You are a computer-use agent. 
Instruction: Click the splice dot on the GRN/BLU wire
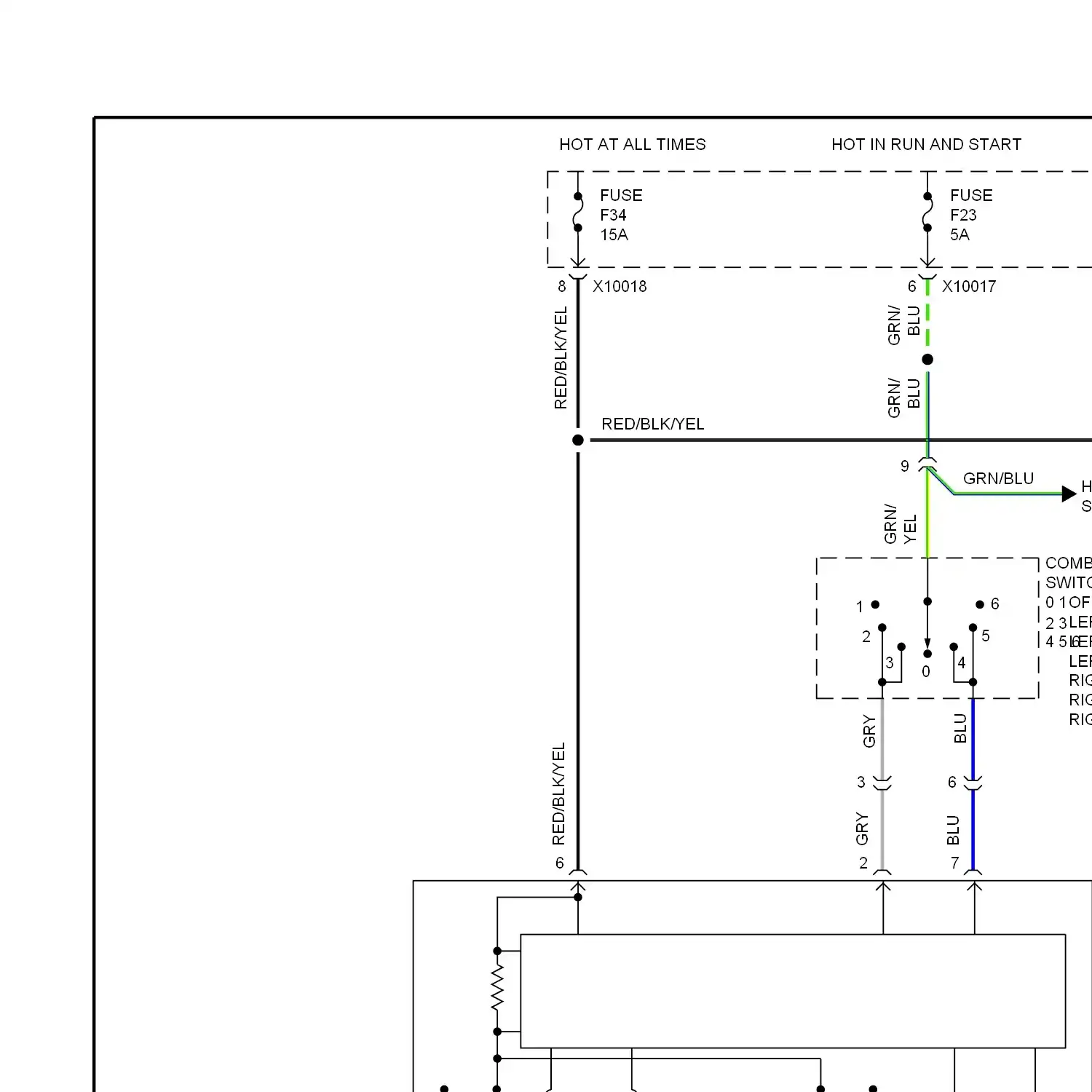click(x=927, y=359)
